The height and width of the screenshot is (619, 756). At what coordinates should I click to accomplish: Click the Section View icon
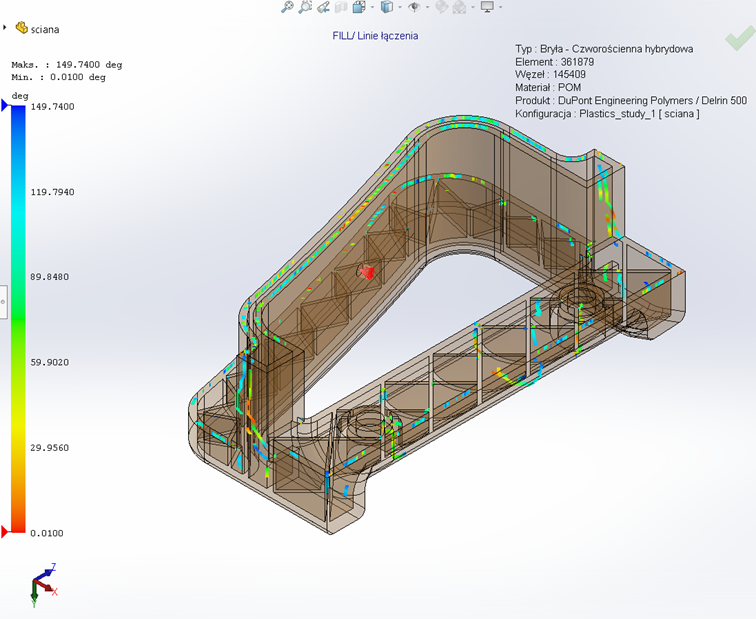(x=341, y=7)
